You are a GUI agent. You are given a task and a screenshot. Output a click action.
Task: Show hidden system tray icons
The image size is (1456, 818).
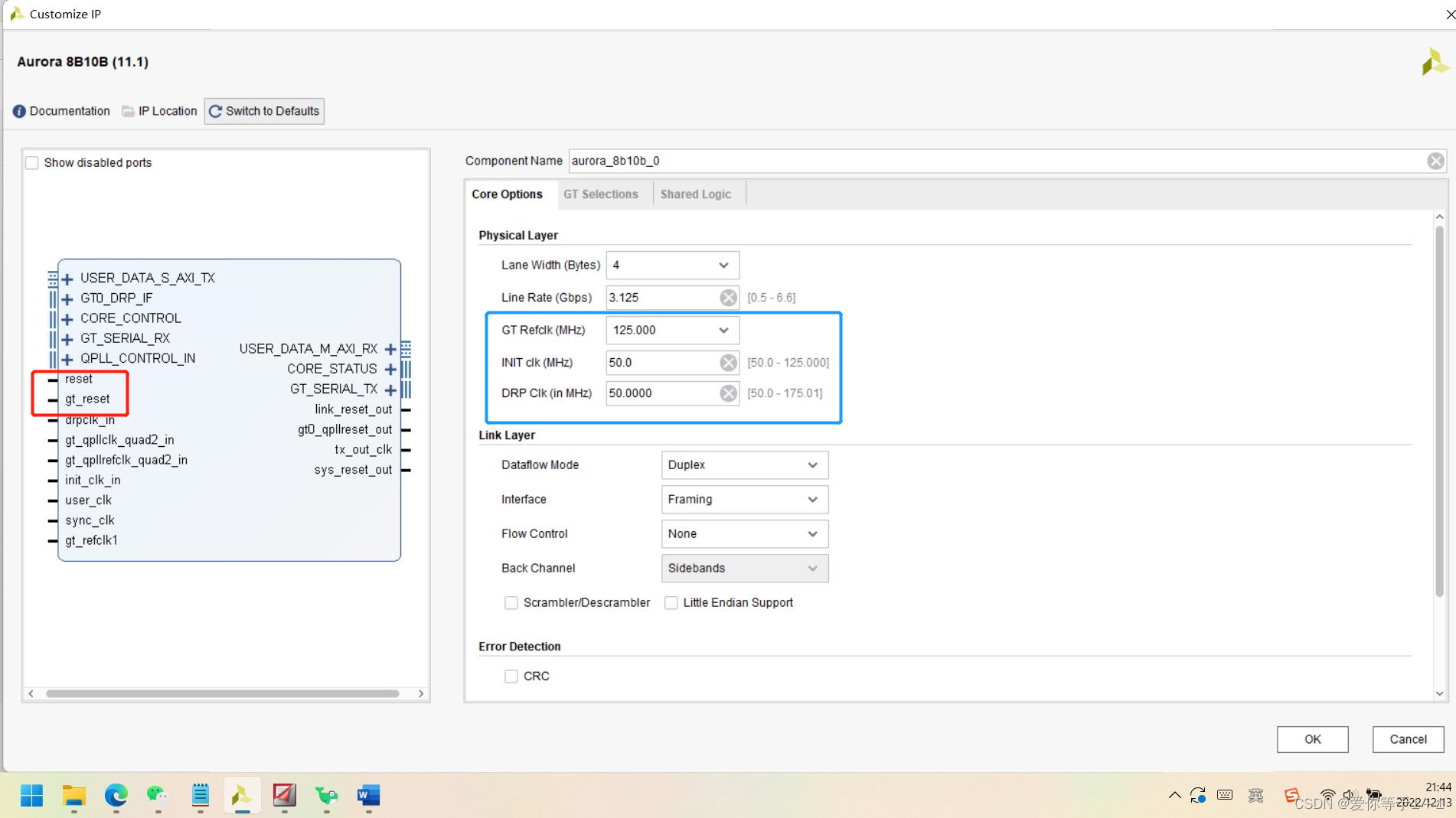1174,795
